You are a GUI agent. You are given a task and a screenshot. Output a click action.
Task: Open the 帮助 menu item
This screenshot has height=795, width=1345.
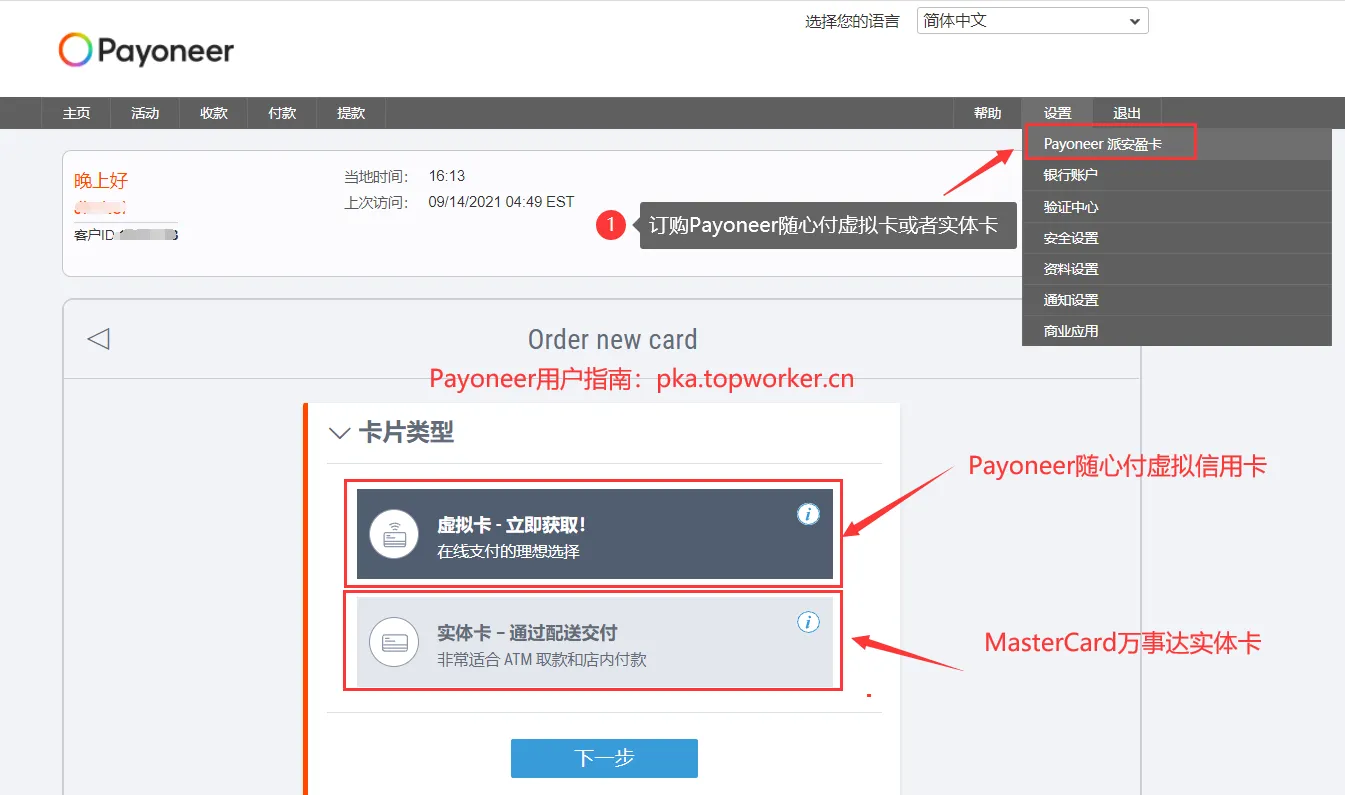pos(987,113)
